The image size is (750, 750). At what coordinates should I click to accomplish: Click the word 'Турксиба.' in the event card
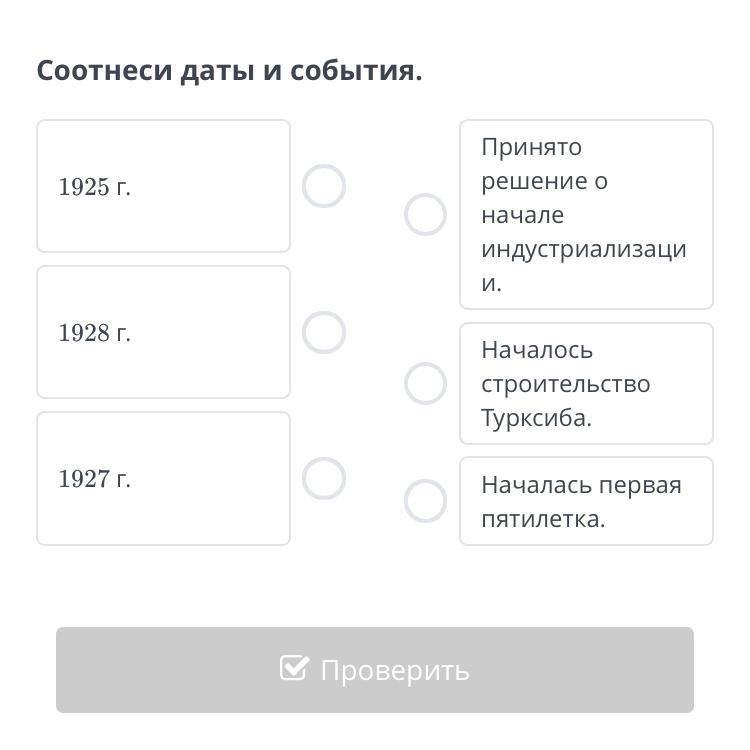tap(536, 418)
